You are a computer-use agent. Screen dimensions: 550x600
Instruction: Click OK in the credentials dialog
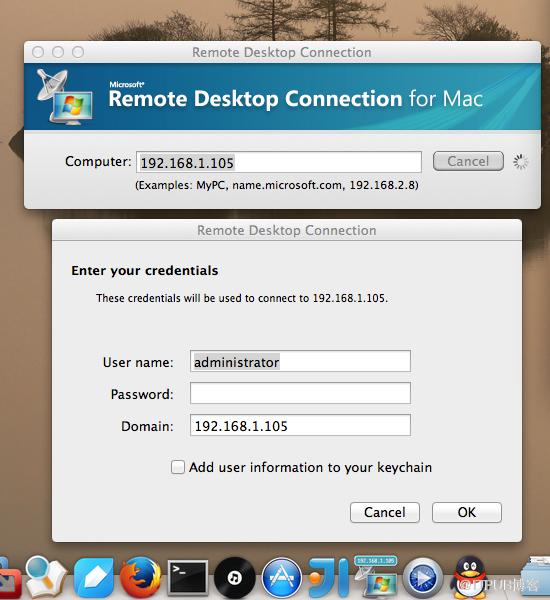(x=467, y=512)
